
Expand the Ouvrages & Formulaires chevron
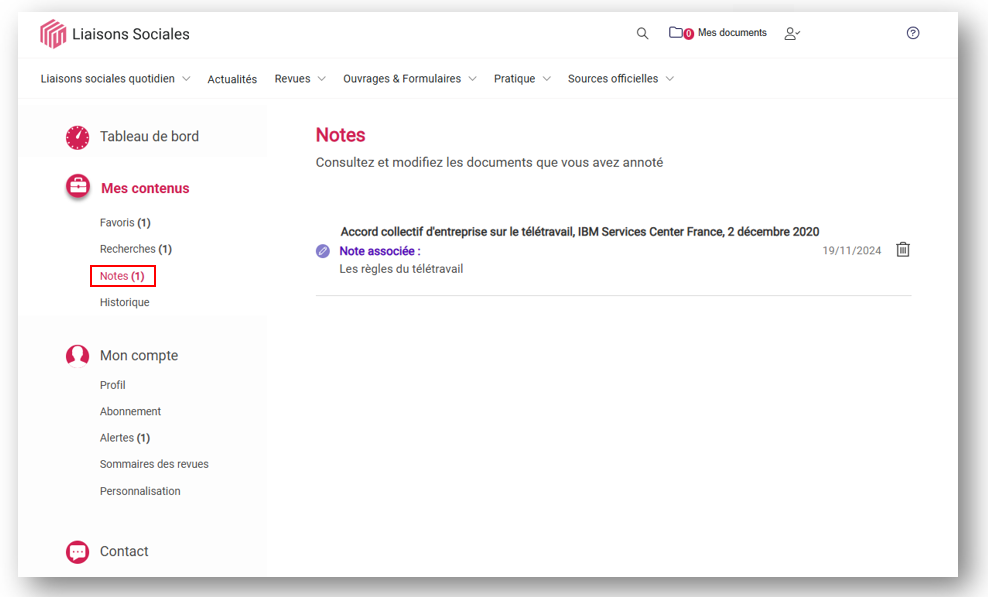pyautogui.click(x=472, y=79)
